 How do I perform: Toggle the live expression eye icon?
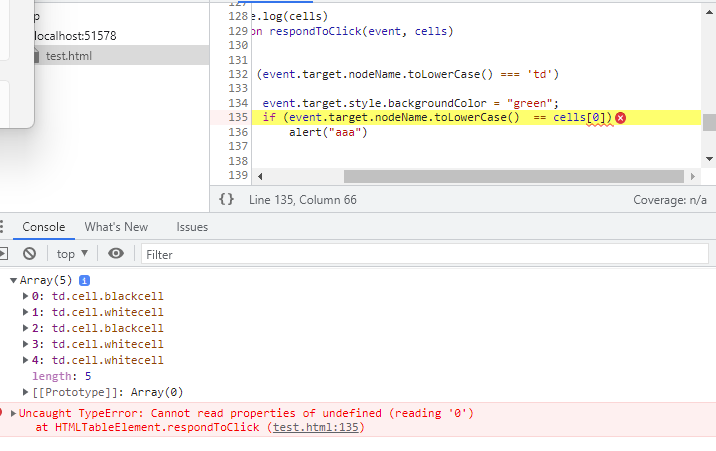pos(116,253)
